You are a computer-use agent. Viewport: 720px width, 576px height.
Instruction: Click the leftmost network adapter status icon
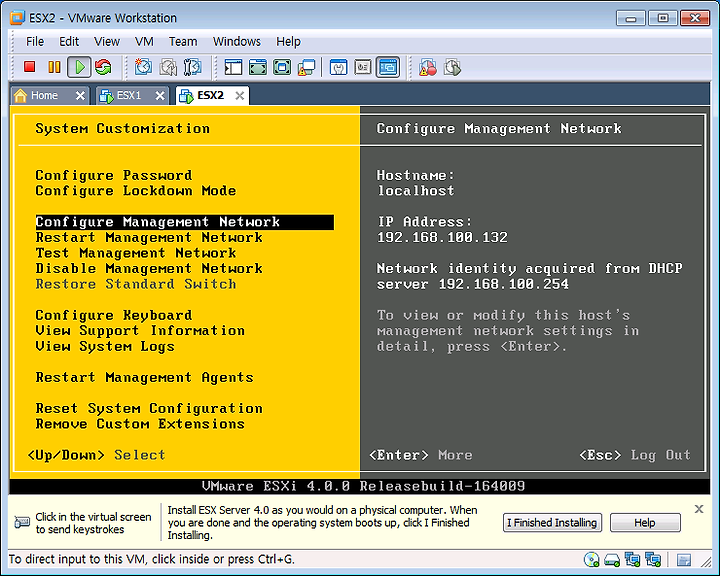(x=632, y=559)
